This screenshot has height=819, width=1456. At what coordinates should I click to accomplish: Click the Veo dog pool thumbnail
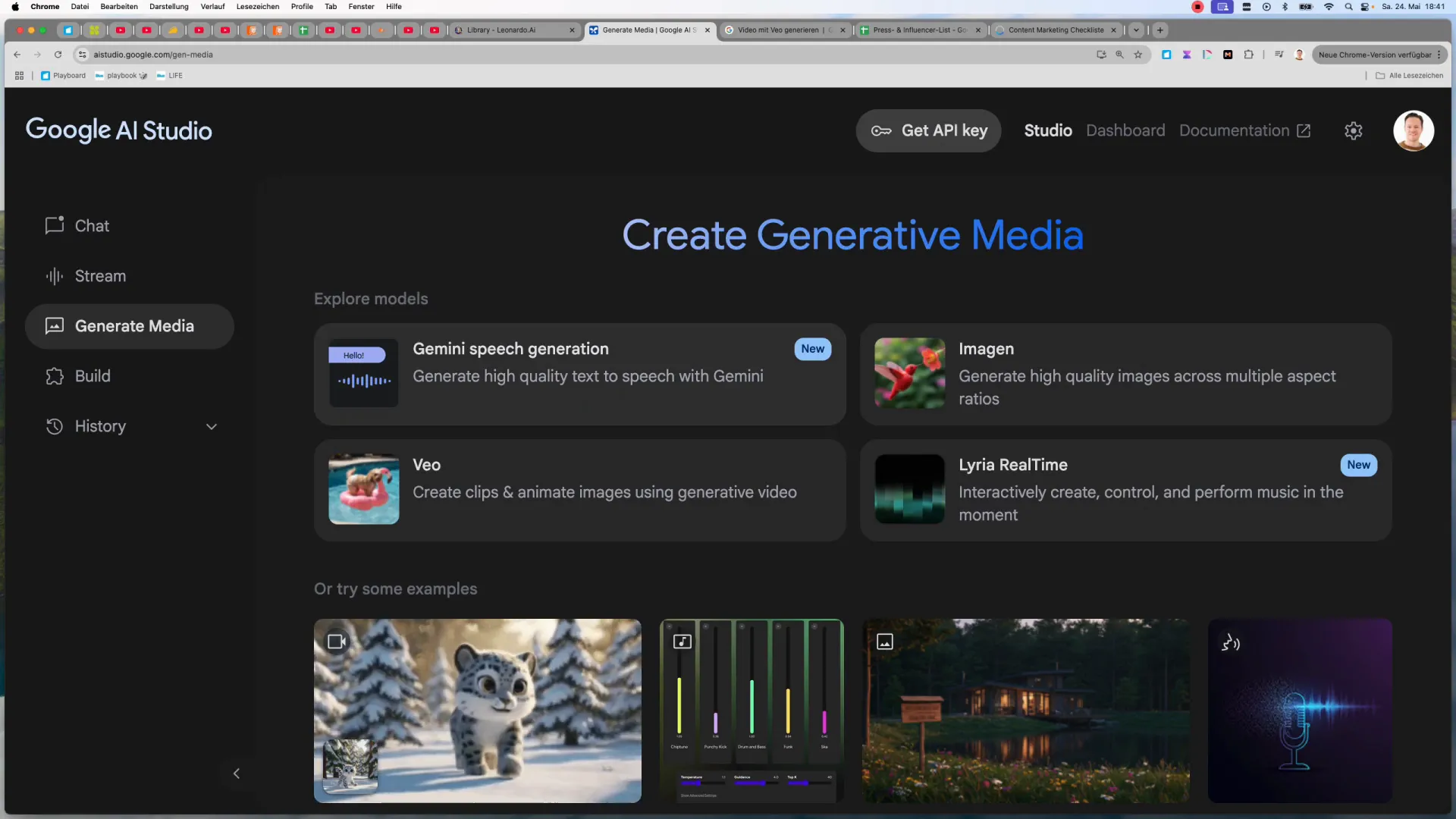pos(364,489)
